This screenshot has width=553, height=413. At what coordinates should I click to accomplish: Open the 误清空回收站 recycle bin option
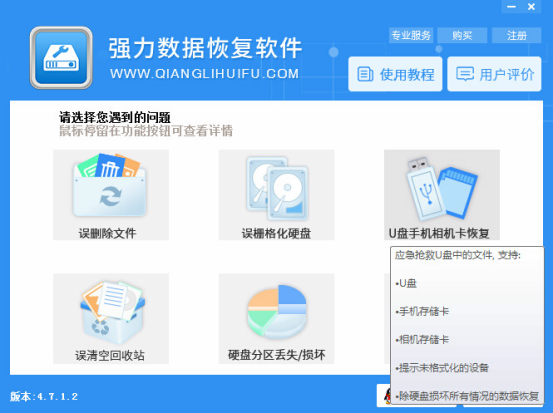(111, 318)
